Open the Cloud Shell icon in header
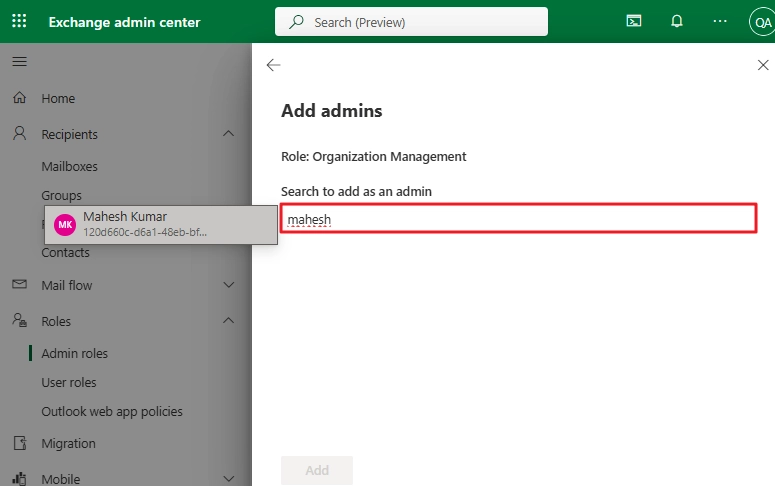The width and height of the screenshot is (775, 486). [634, 21]
